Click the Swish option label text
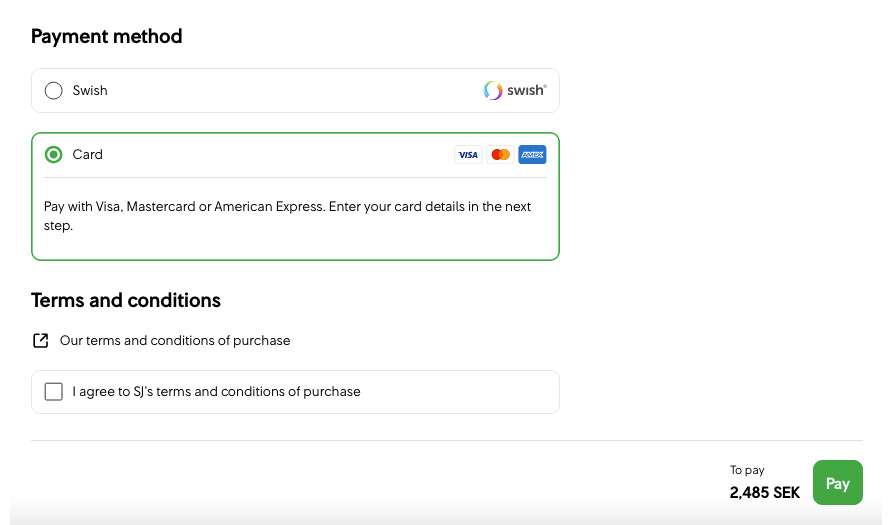The width and height of the screenshot is (891, 525). (90, 91)
